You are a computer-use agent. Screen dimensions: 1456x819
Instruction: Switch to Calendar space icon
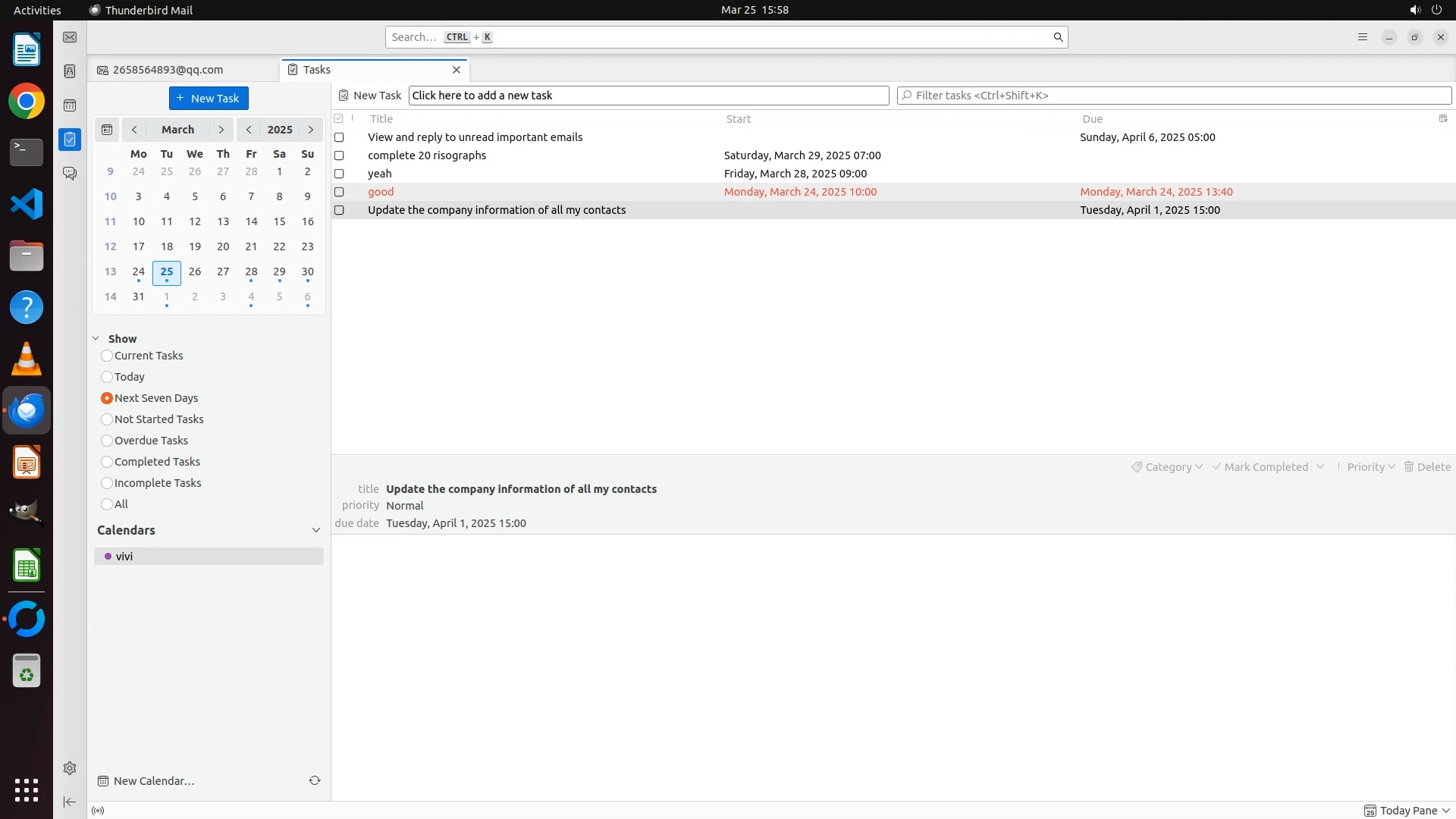[x=70, y=105]
